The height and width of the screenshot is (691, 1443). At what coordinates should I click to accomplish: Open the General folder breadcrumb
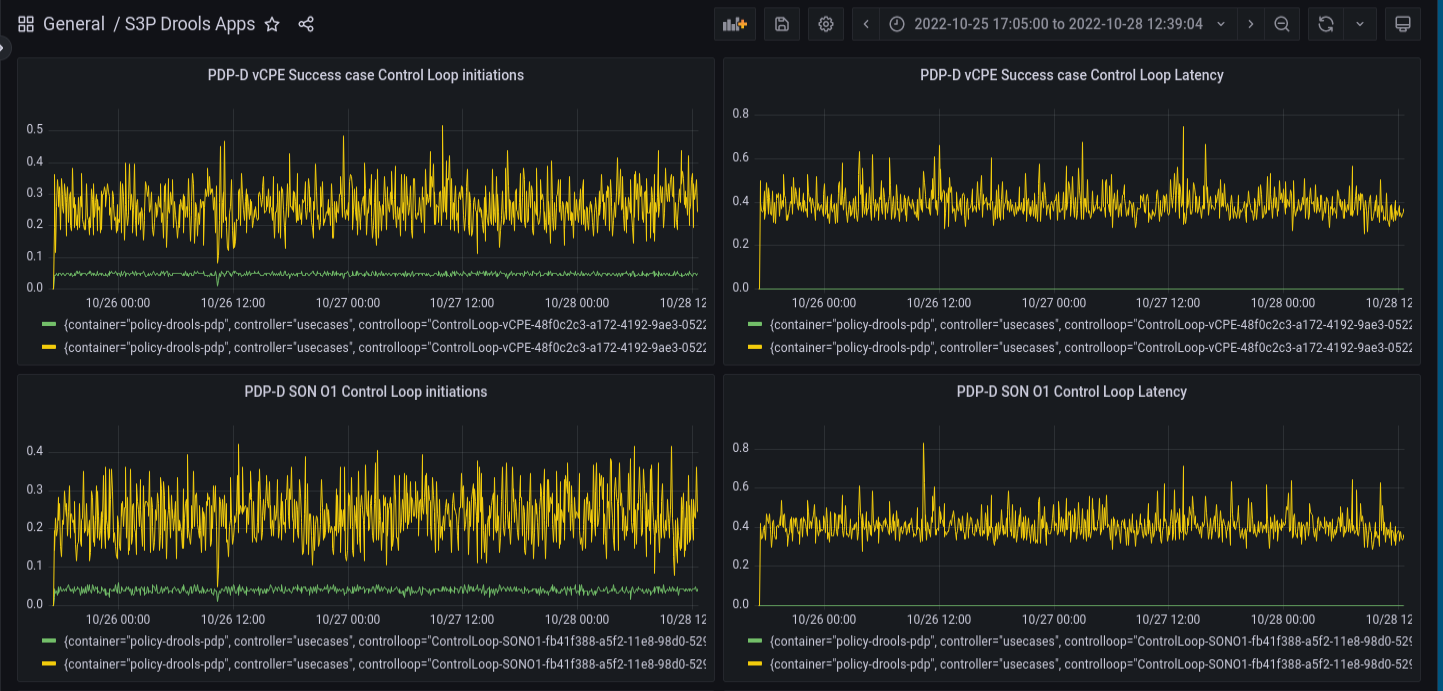[74, 24]
